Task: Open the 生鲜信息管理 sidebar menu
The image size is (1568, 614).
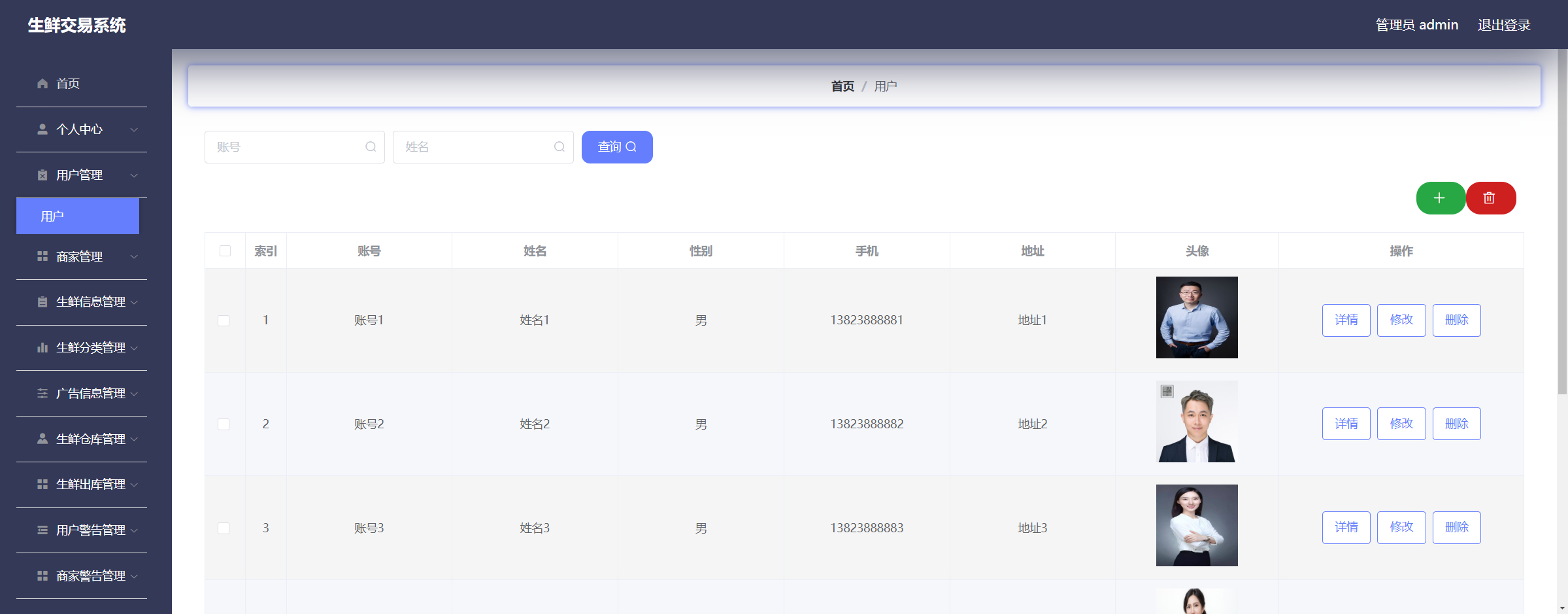Action: (82, 302)
